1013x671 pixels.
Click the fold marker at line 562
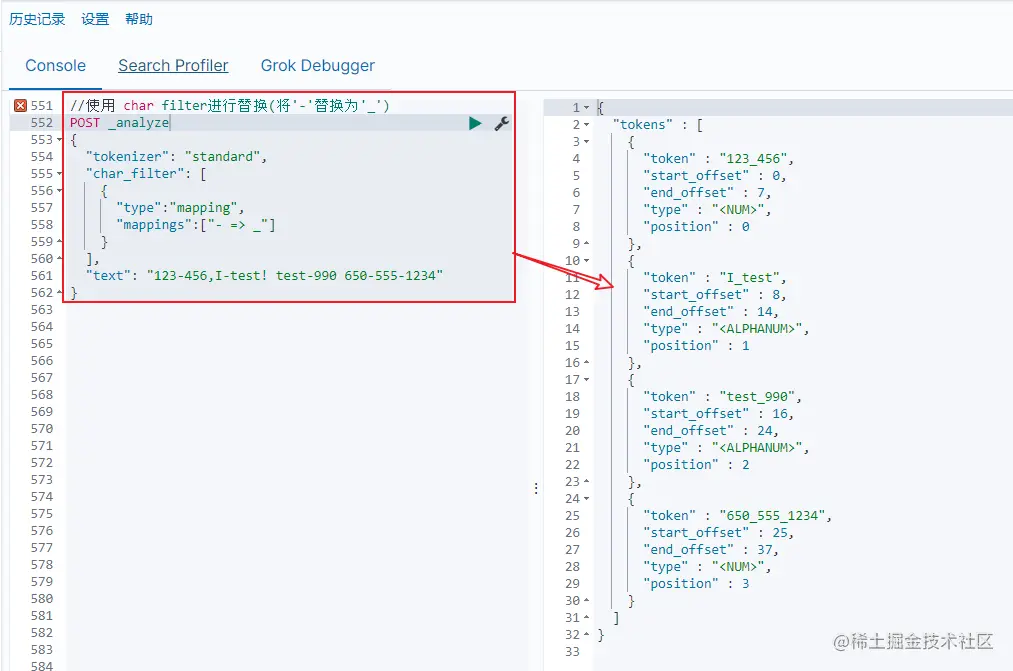coord(59,293)
